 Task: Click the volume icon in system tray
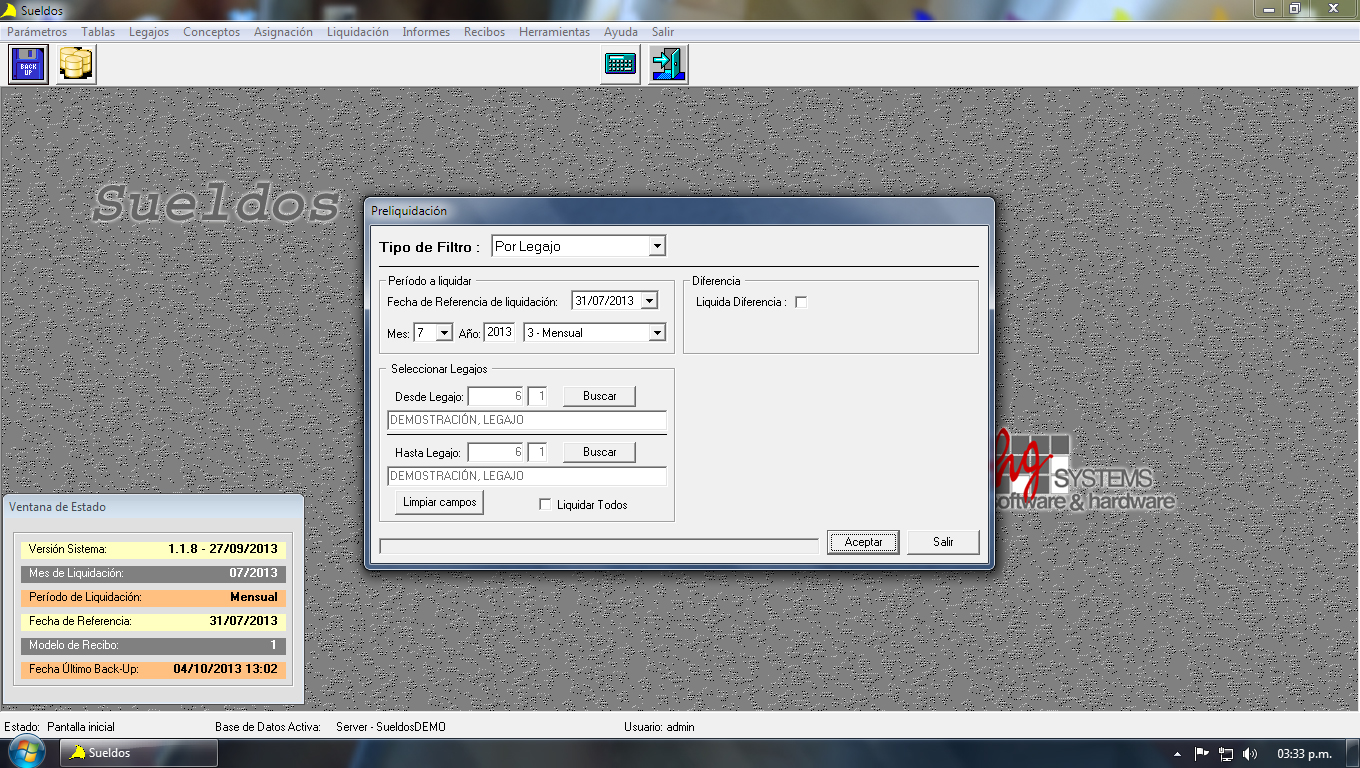(1250, 754)
